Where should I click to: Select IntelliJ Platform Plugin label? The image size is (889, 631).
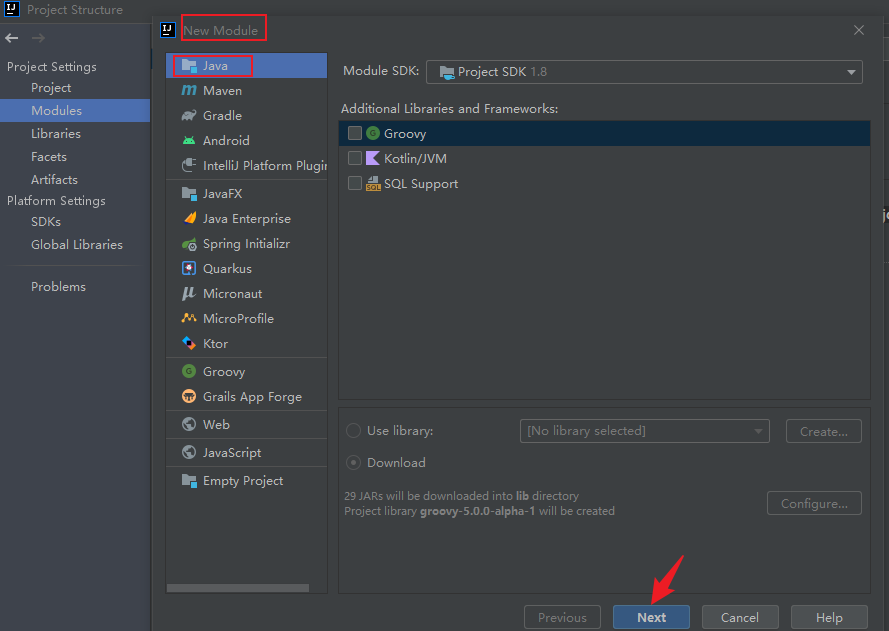[265, 166]
